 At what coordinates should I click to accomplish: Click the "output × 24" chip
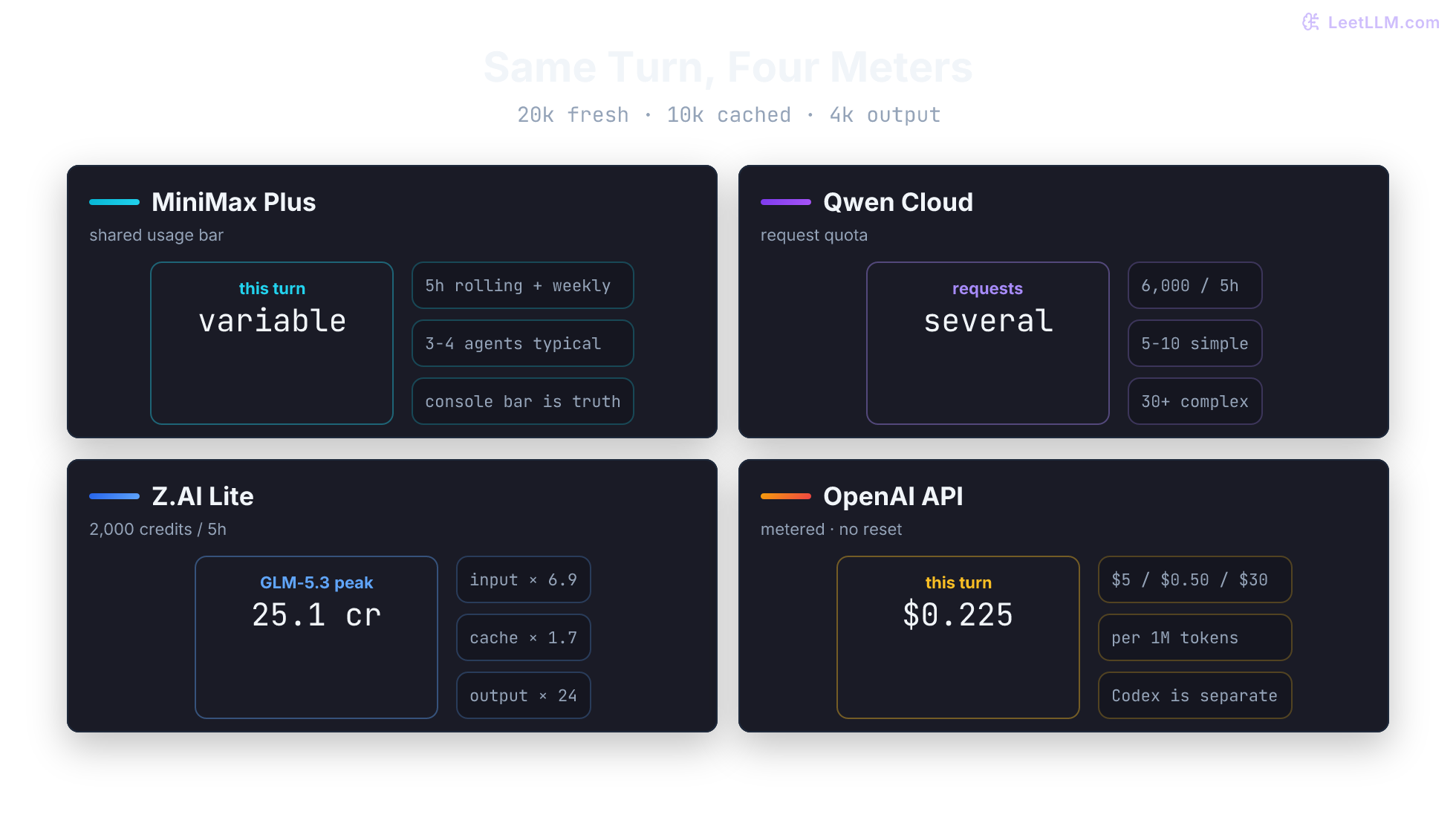click(x=523, y=695)
